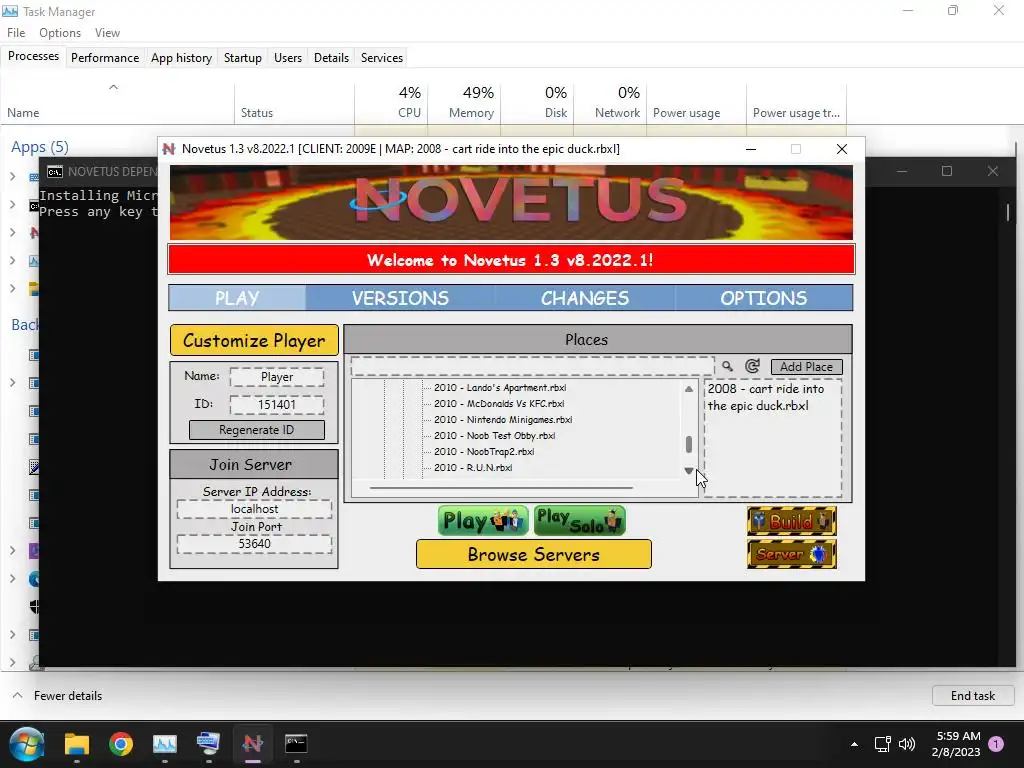The image size is (1024, 768).
Task: Open the Task Manager taskbar icon
Action: pyautogui.click(x=165, y=744)
